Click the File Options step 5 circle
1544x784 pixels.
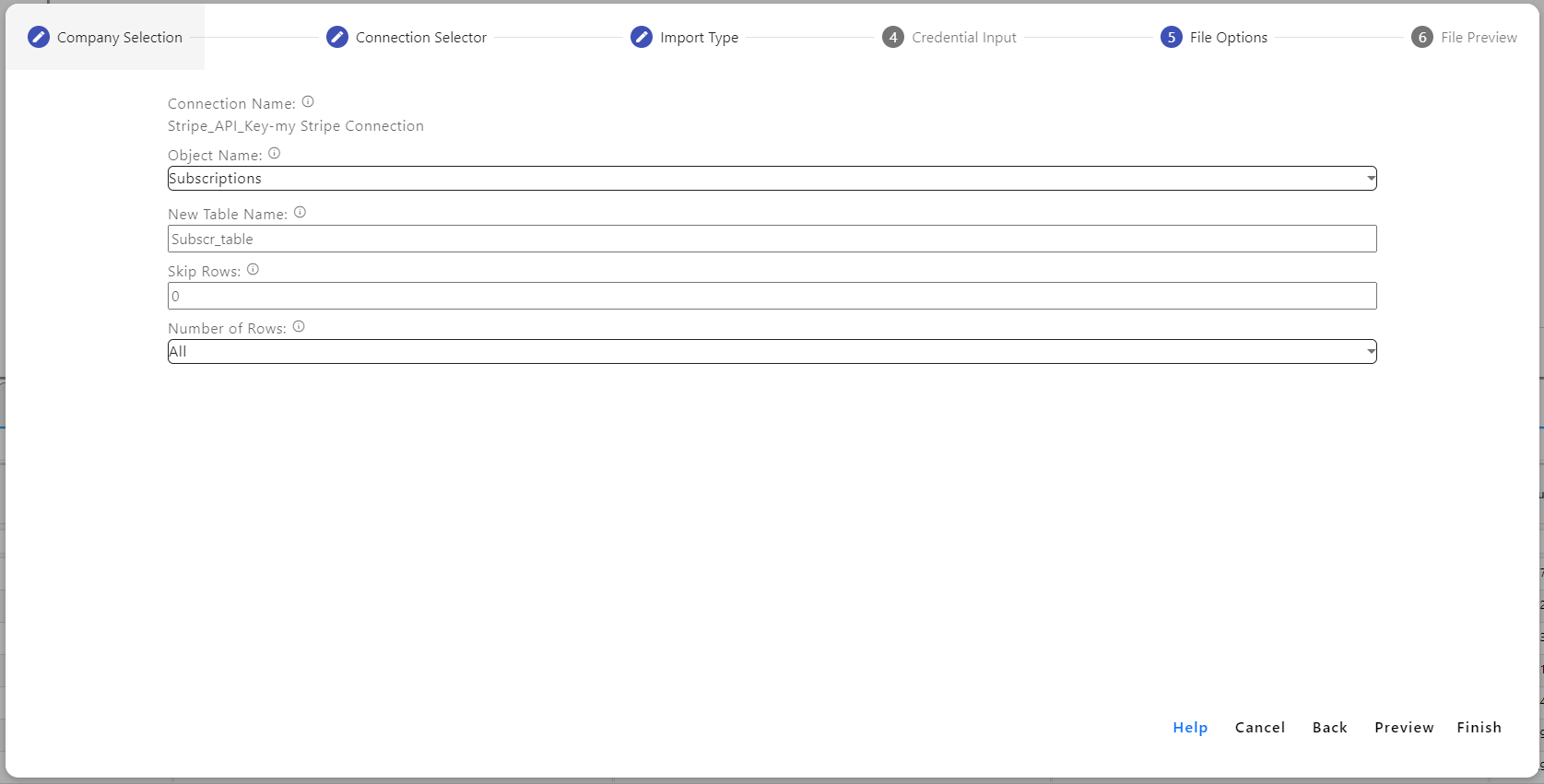coord(1172,37)
